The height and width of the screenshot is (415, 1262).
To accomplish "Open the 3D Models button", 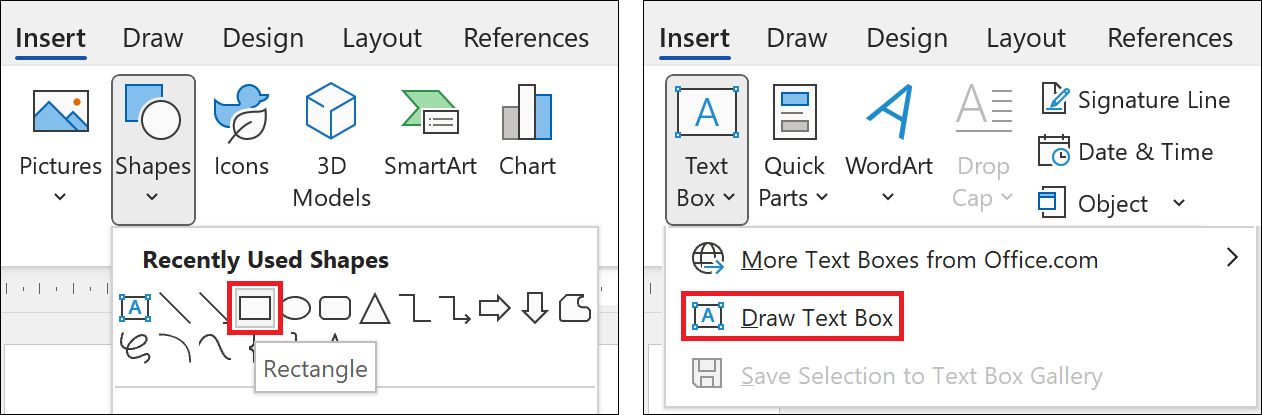I will 331,145.
